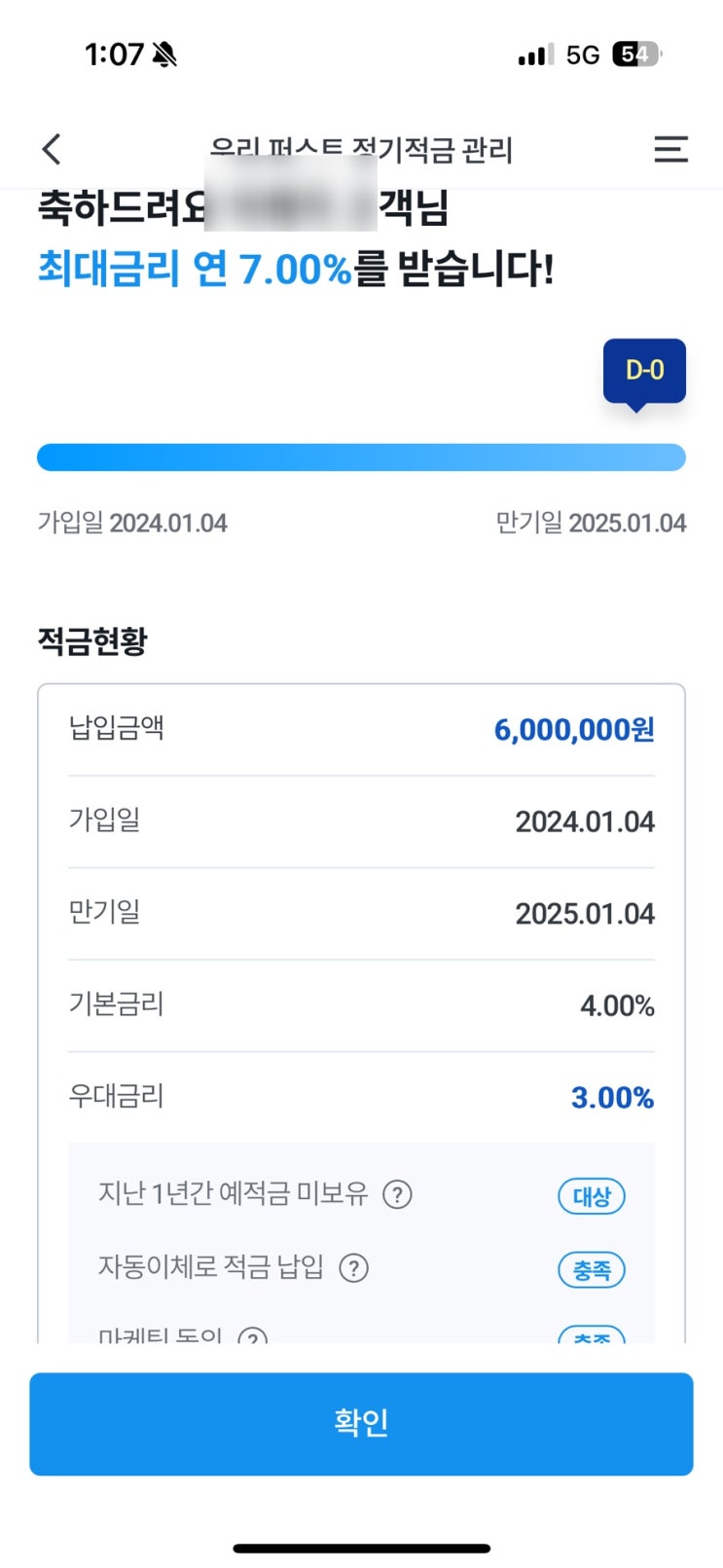Tap help icon beside 지난 1년간 예적금 미보유

coord(397,1194)
